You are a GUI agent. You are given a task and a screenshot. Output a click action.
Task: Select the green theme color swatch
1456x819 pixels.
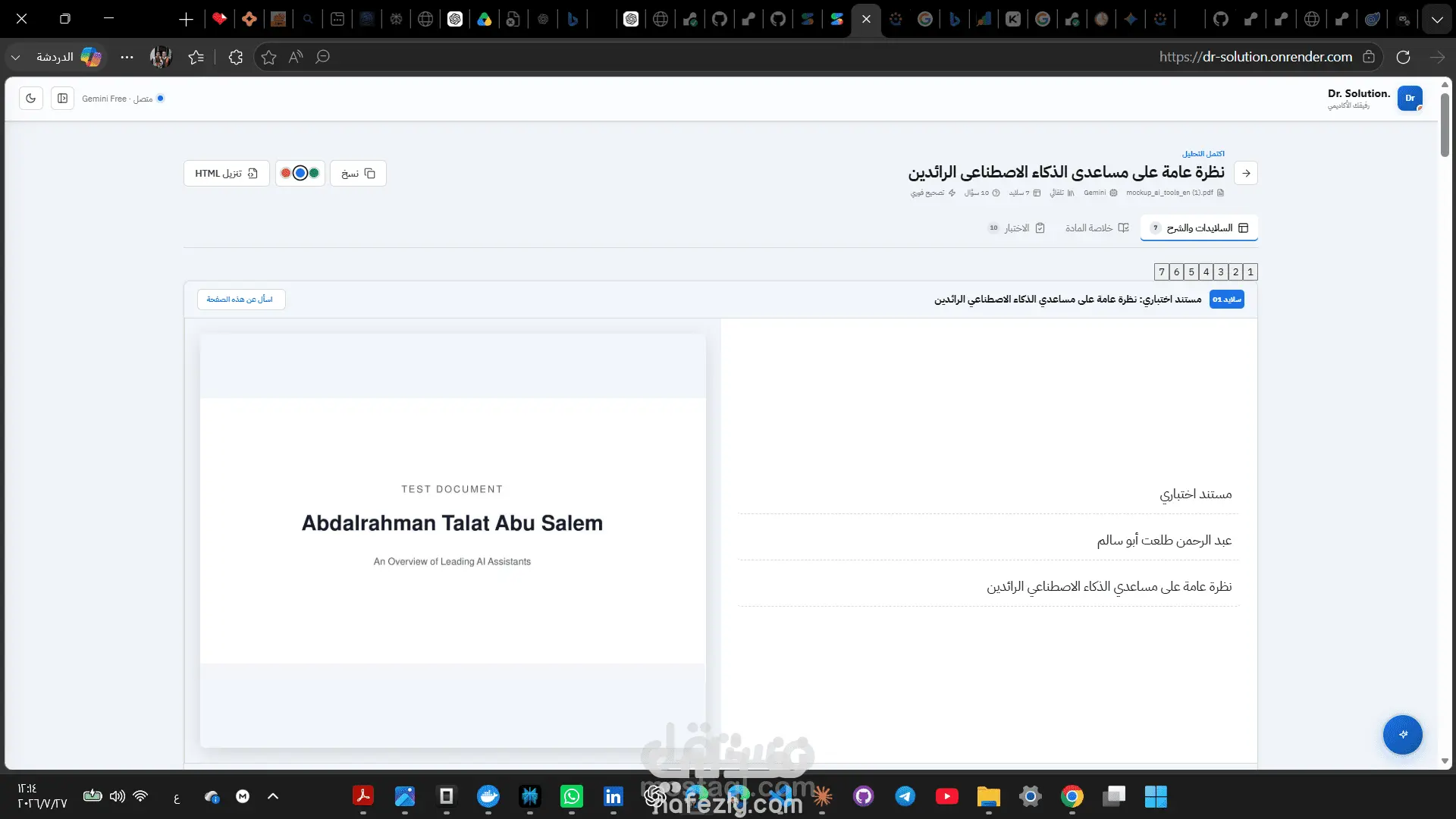[314, 174]
